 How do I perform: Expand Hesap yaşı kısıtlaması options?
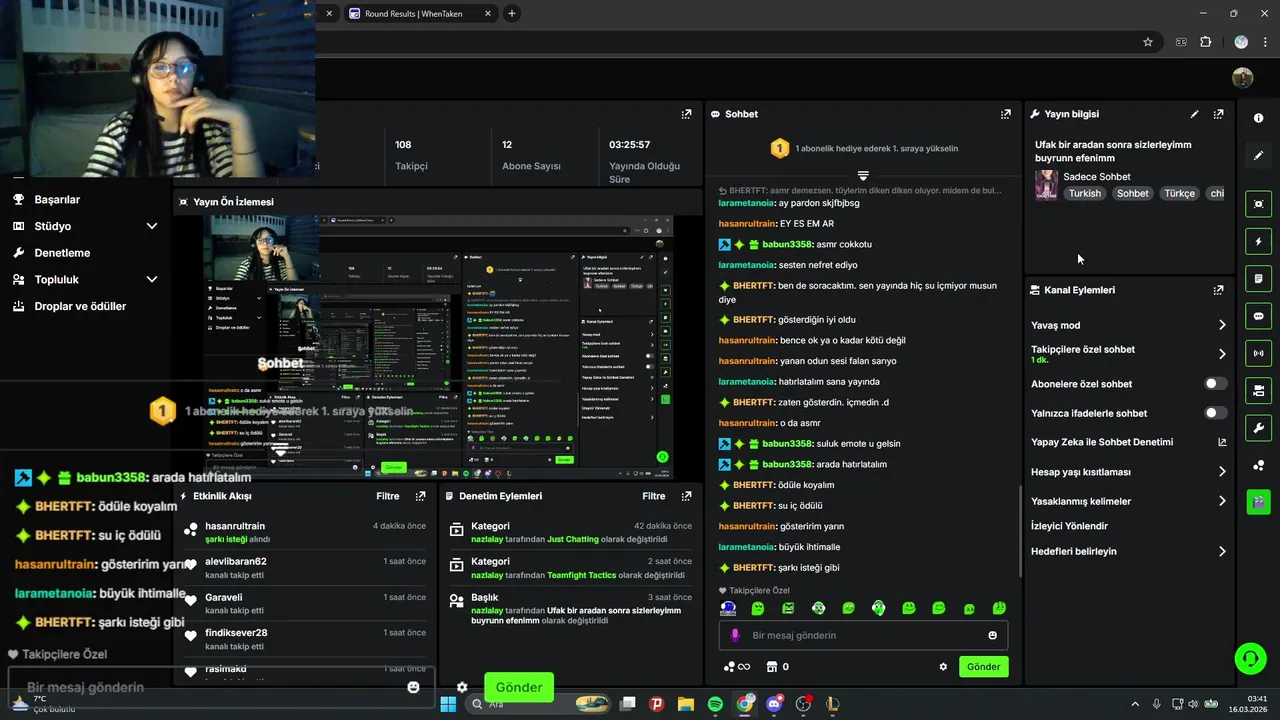[1222, 472]
